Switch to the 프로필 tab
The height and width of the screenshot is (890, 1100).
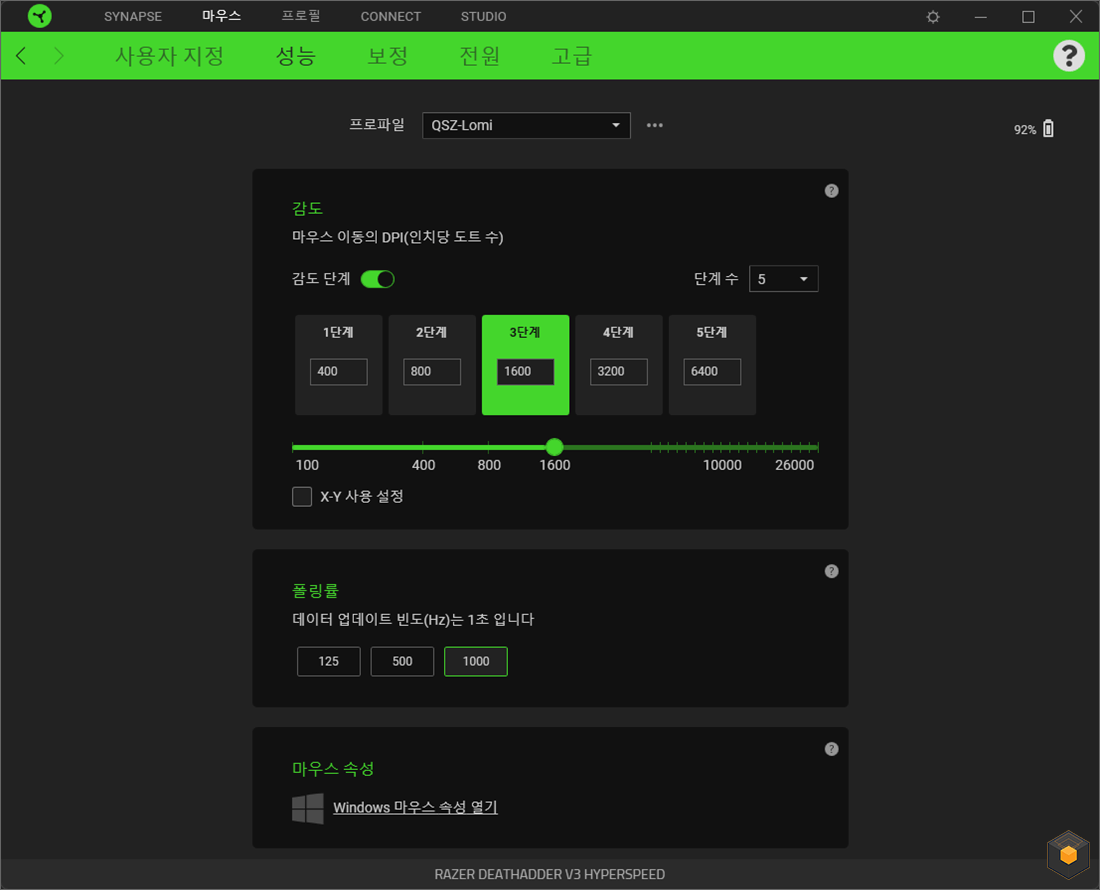301,15
